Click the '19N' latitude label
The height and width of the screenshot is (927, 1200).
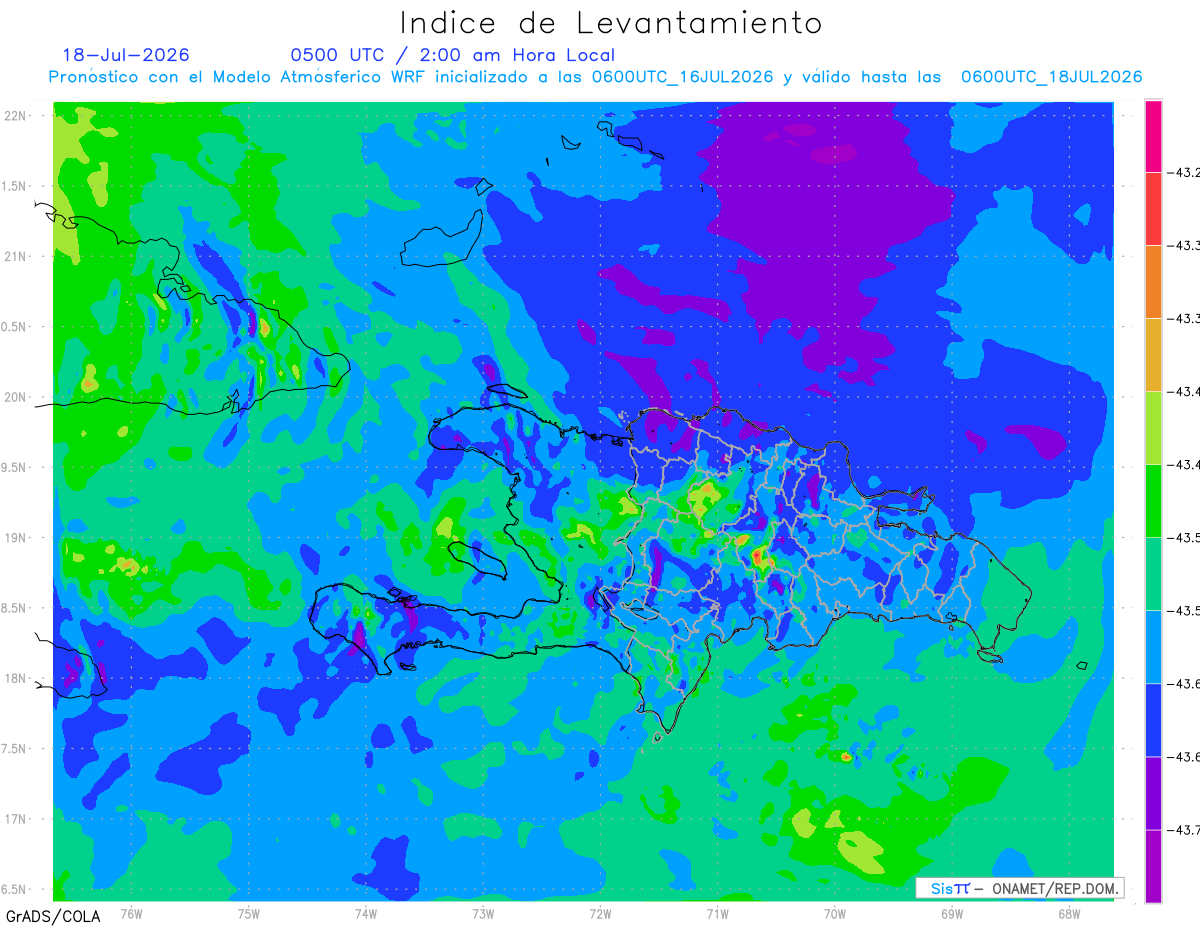tap(17, 538)
